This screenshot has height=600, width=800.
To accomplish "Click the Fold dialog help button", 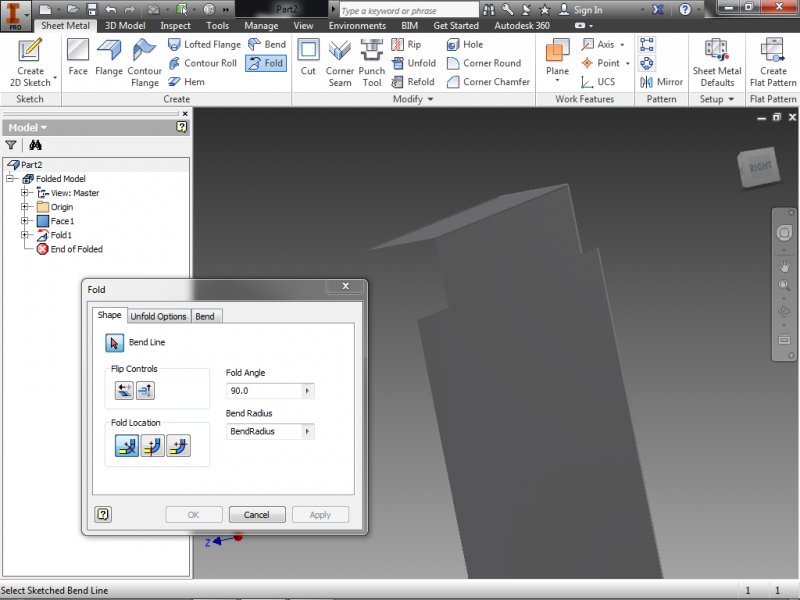I will point(103,514).
